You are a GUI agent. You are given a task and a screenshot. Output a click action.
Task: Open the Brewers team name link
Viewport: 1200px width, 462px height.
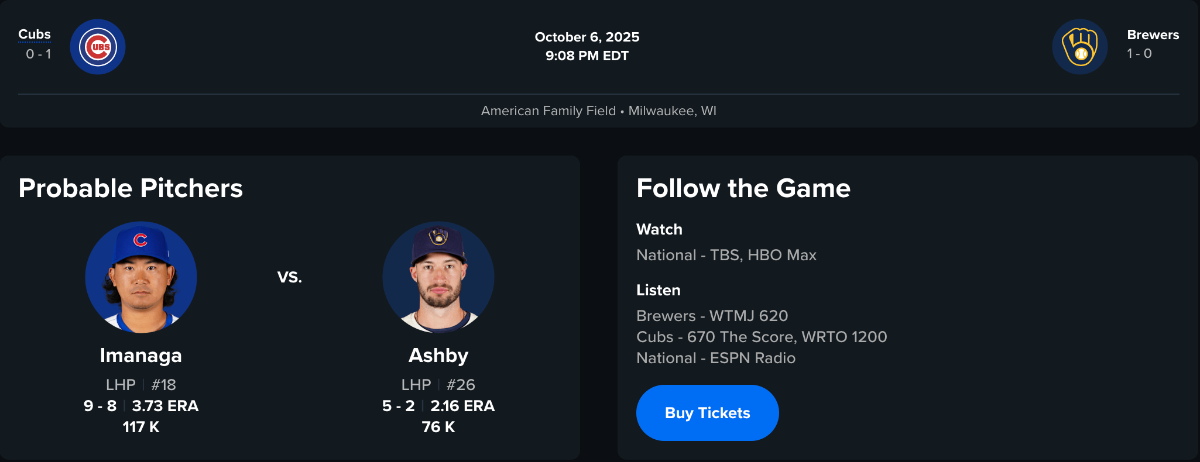coord(1153,34)
